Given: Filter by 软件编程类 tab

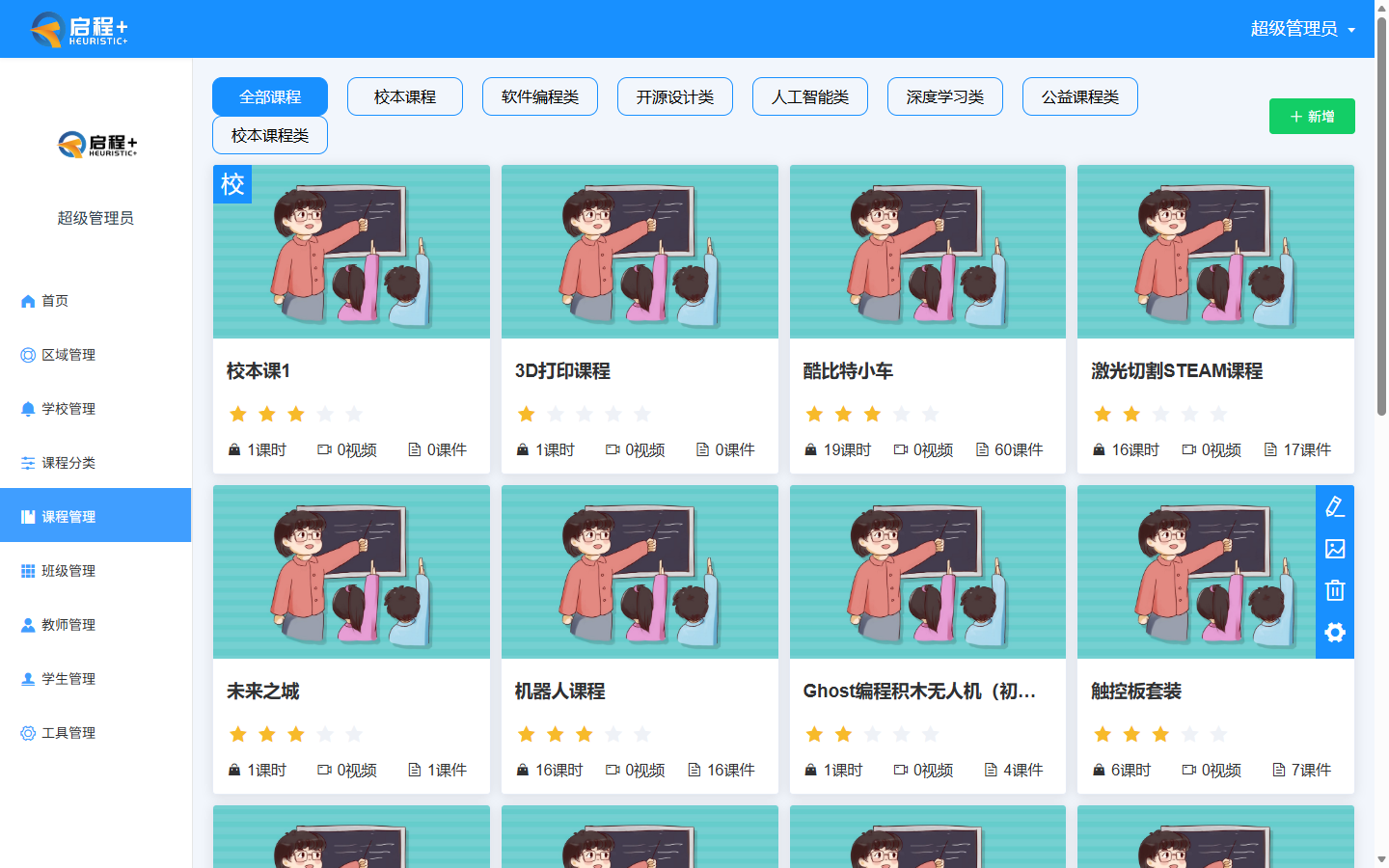Looking at the screenshot, I should coord(540,96).
